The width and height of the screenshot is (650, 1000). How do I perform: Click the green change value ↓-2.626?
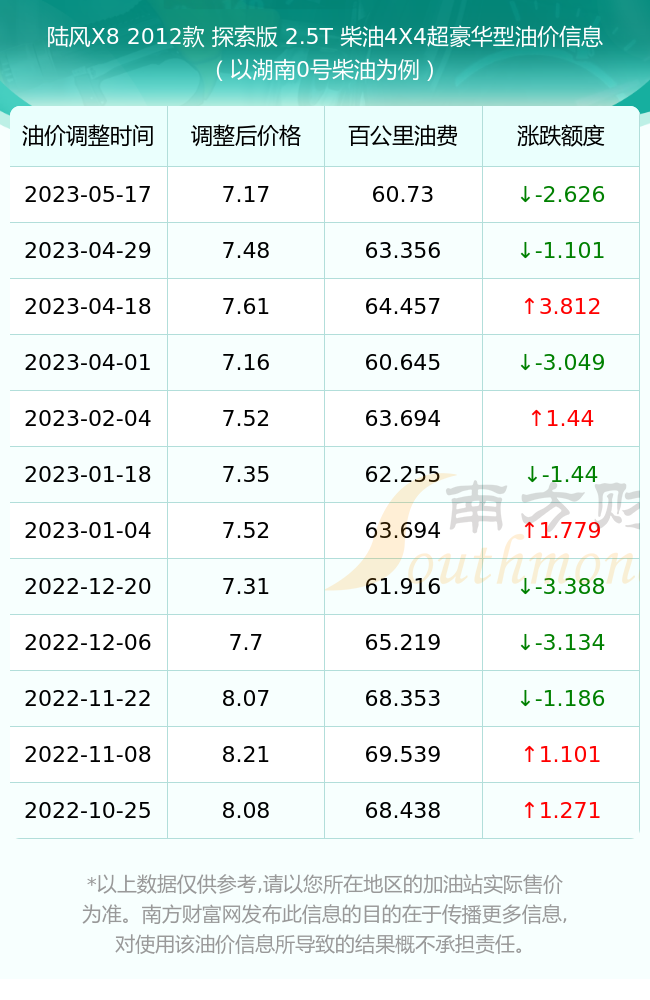point(561,195)
